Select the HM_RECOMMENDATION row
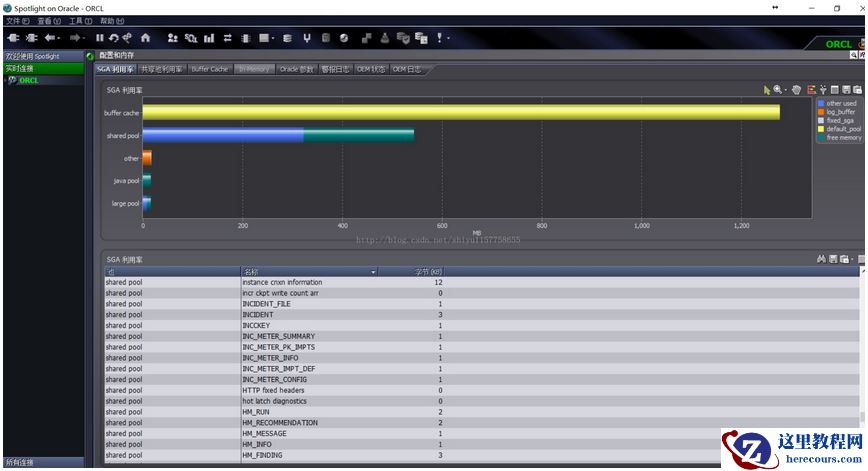Viewport: 868px width, 471px height. [482, 423]
